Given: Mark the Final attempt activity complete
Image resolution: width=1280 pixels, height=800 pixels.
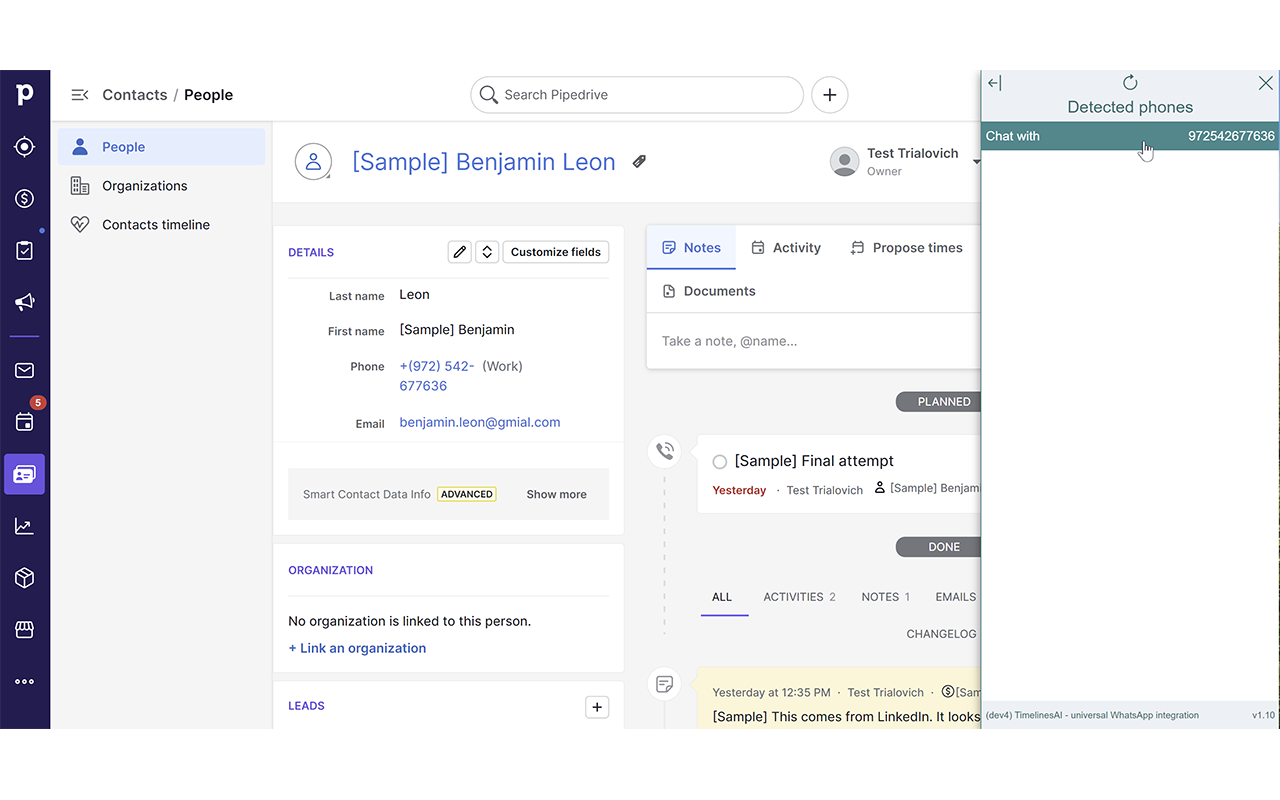Looking at the screenshot, I should pyautogui.click(x=719, y=461).
